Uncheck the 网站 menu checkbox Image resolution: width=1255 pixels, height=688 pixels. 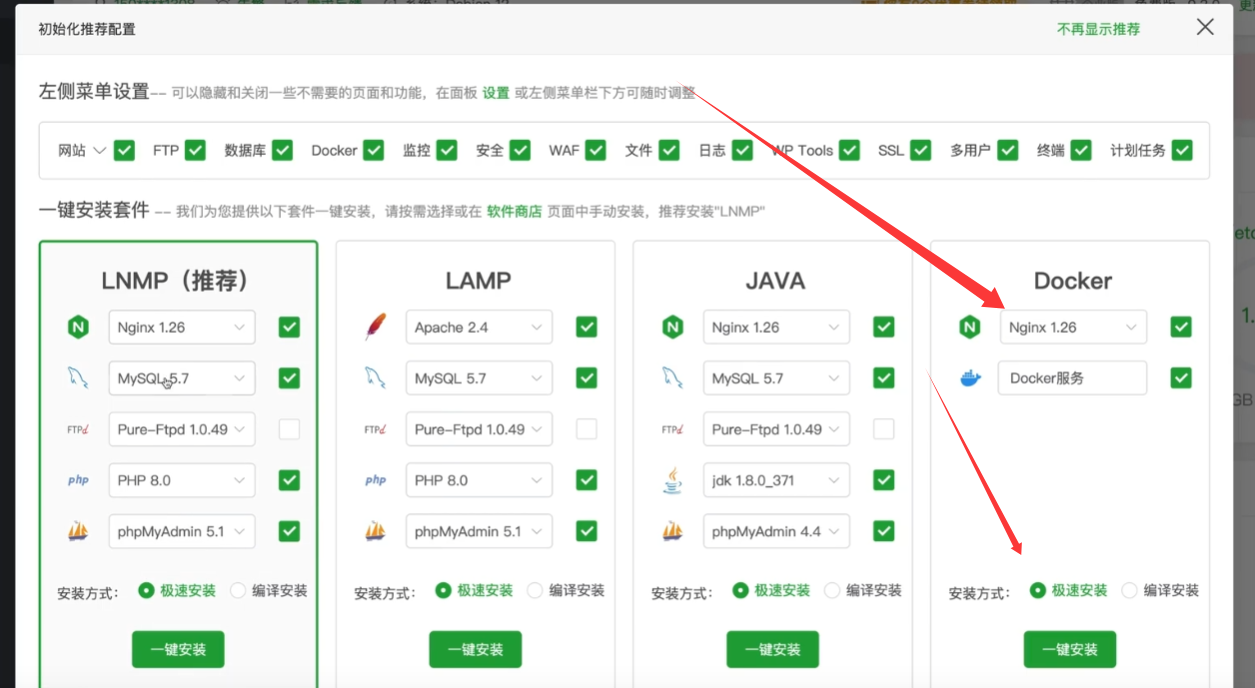tap(124, 150)
